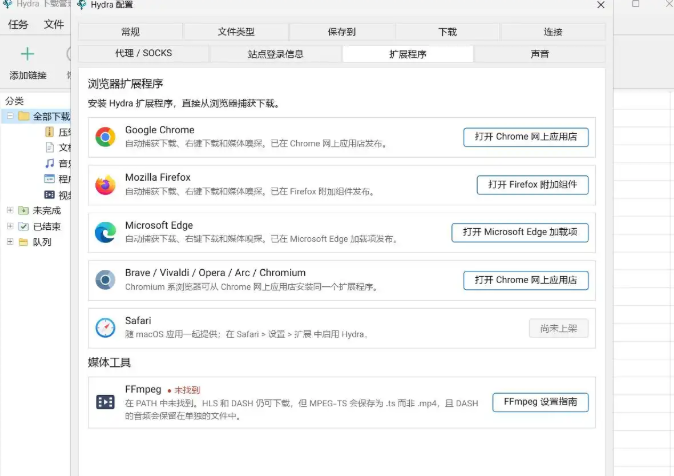Viewport: 674px width, 476px height.
Task: Click the 未找到 FFmpeg status text
Action: click(x=187, y=390)
